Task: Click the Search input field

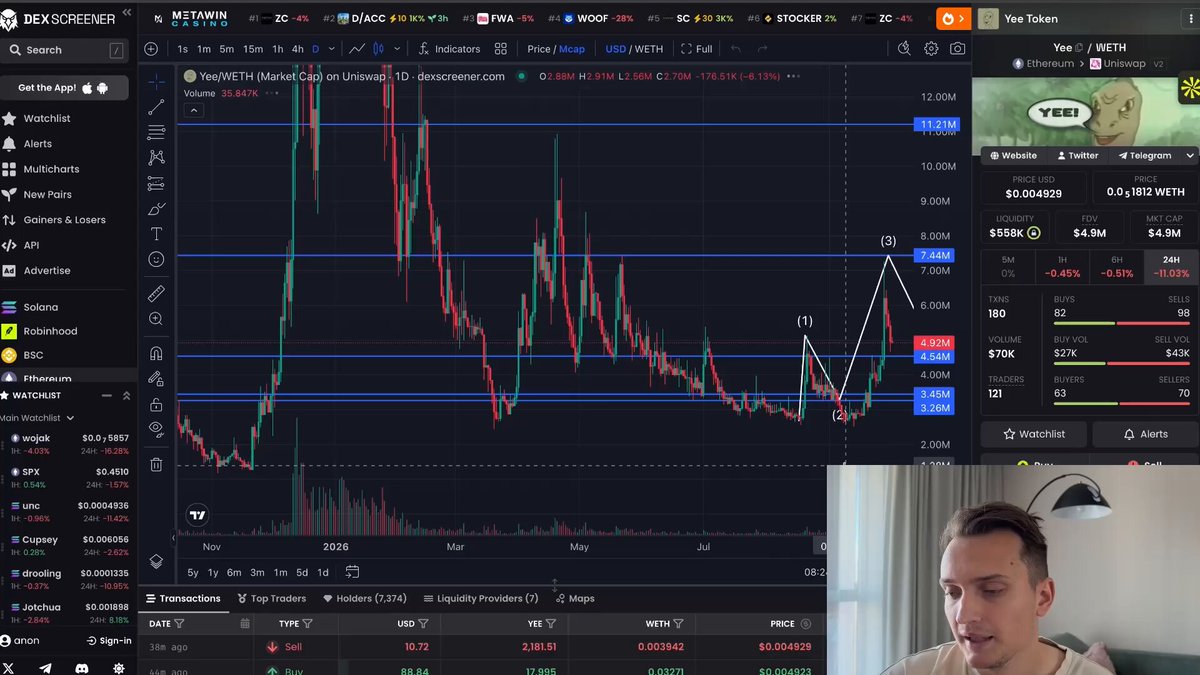Action: [66, 50]
